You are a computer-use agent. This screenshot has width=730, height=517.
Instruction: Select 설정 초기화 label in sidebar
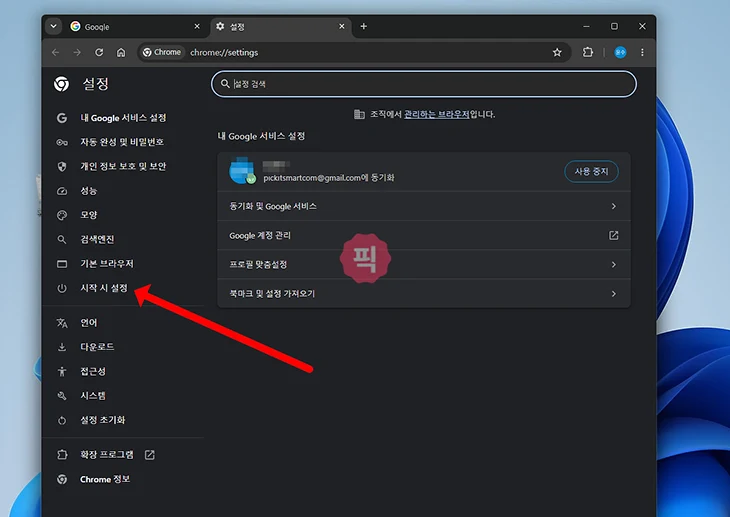(102, 420)
